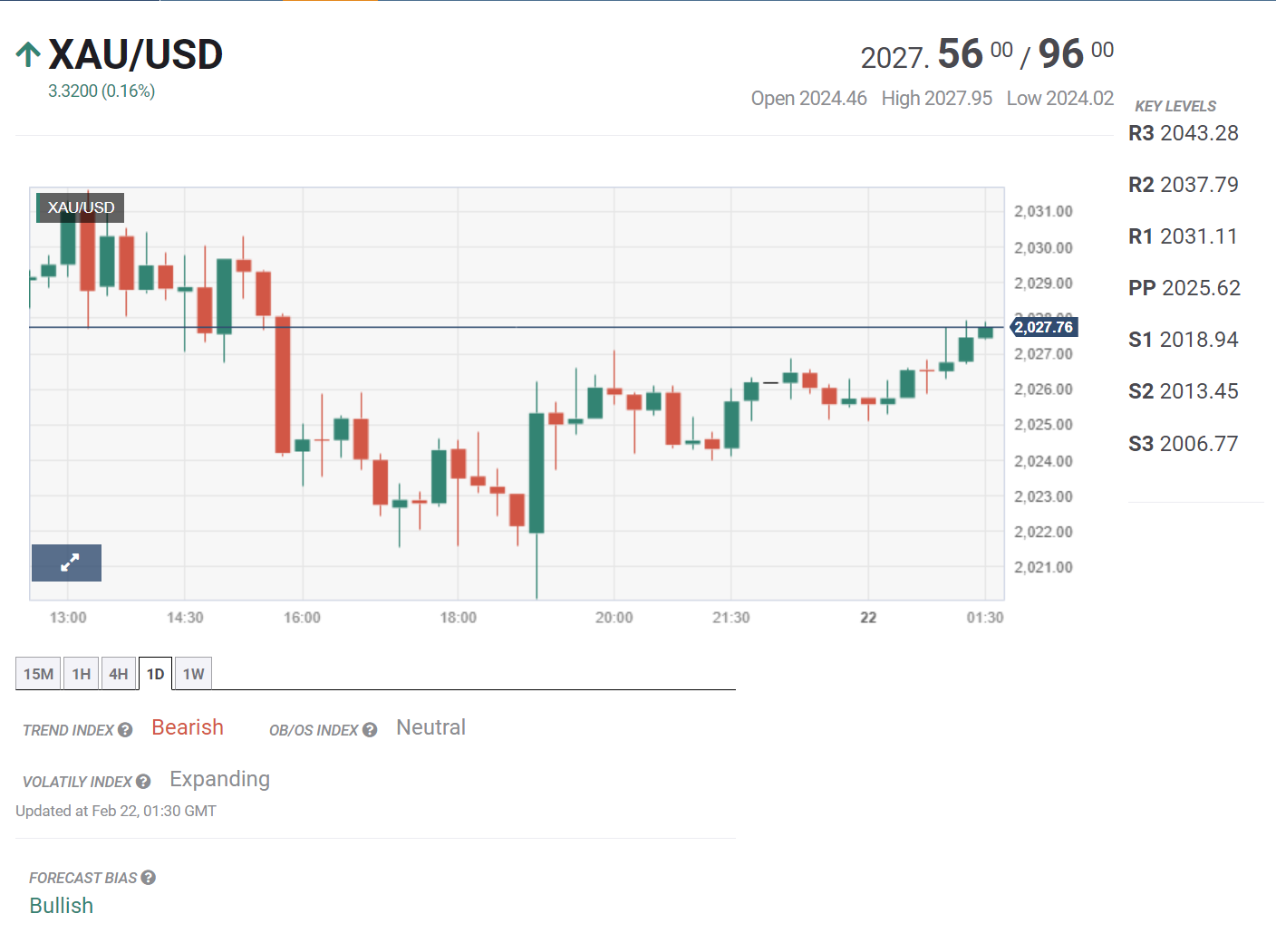Click the Open 2024.46 value

pyautogui.click(x=808, y=98)
